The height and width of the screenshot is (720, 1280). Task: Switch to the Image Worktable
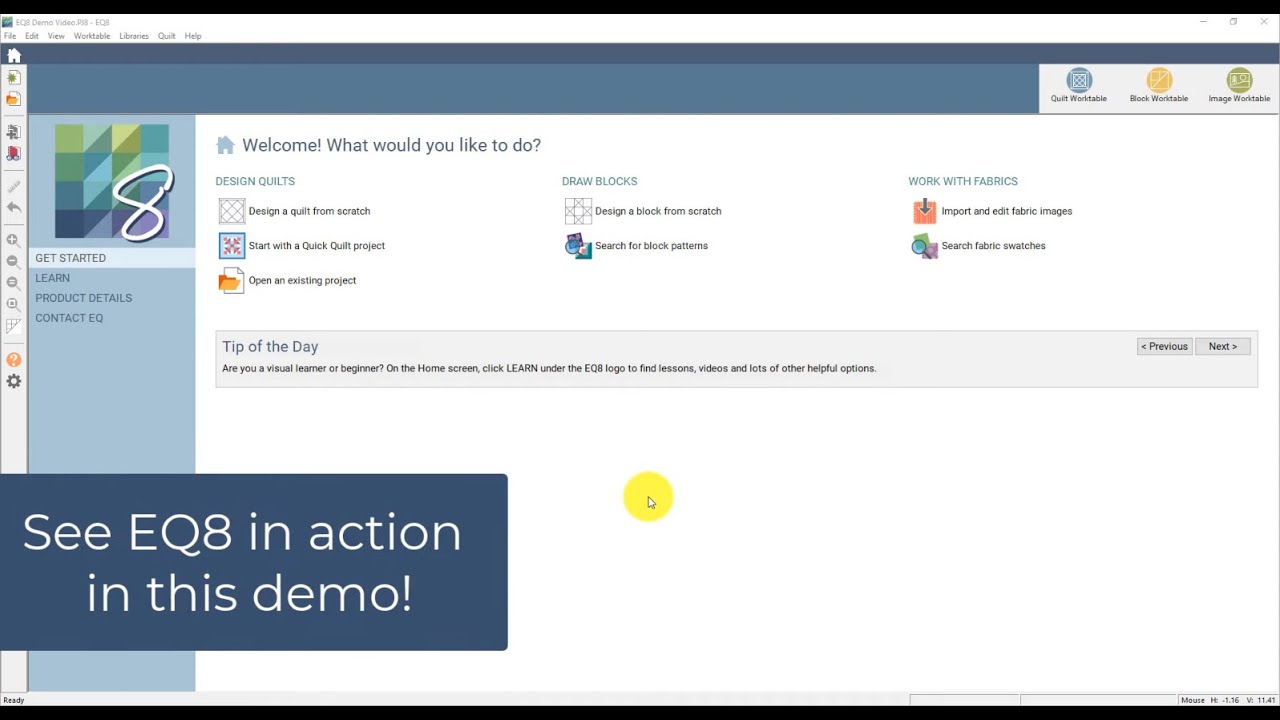(1239, 86)
